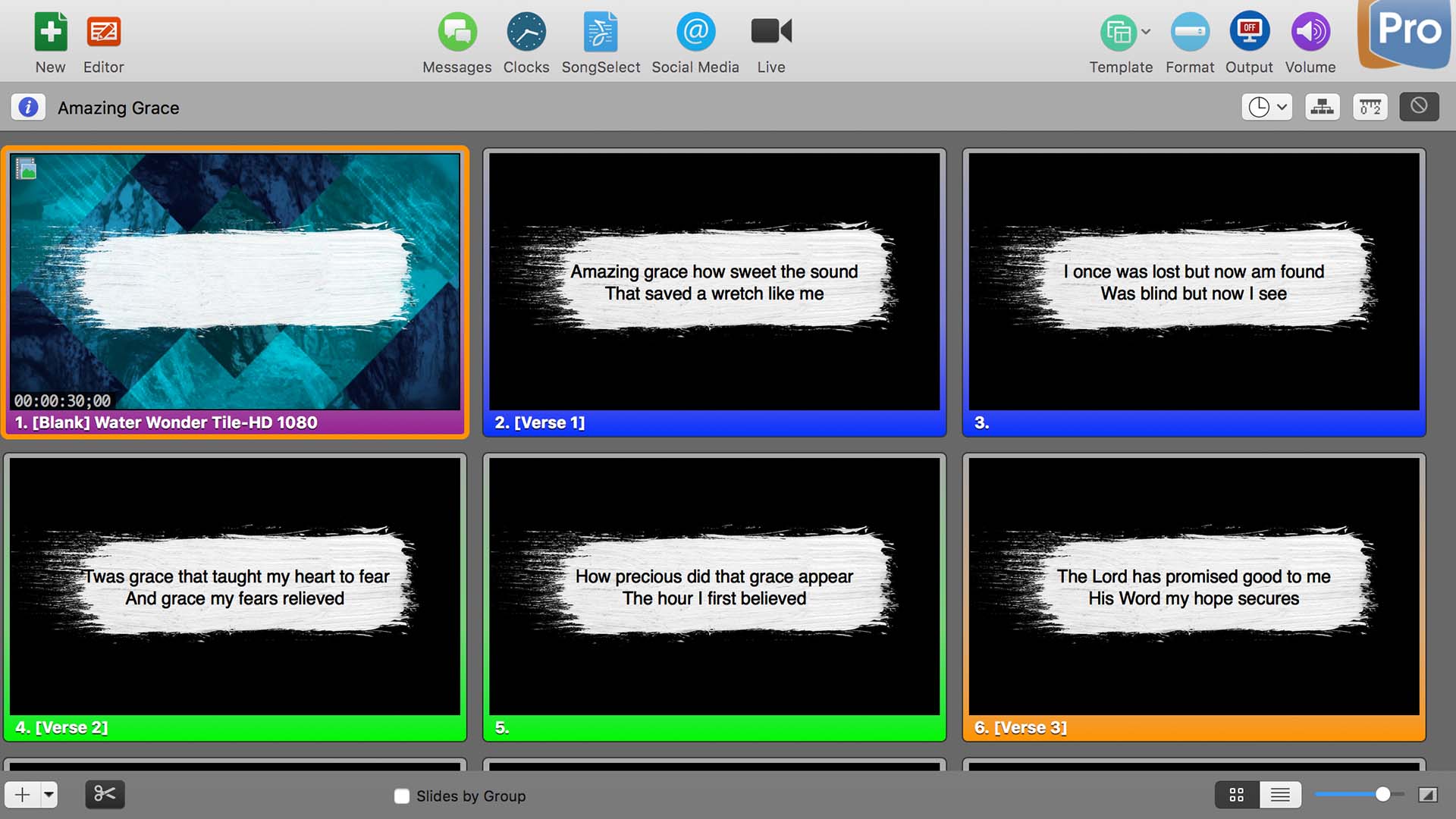Open the slide Editor
The width and height of the screenshot is (1456, 819).
tap(104, 33)
